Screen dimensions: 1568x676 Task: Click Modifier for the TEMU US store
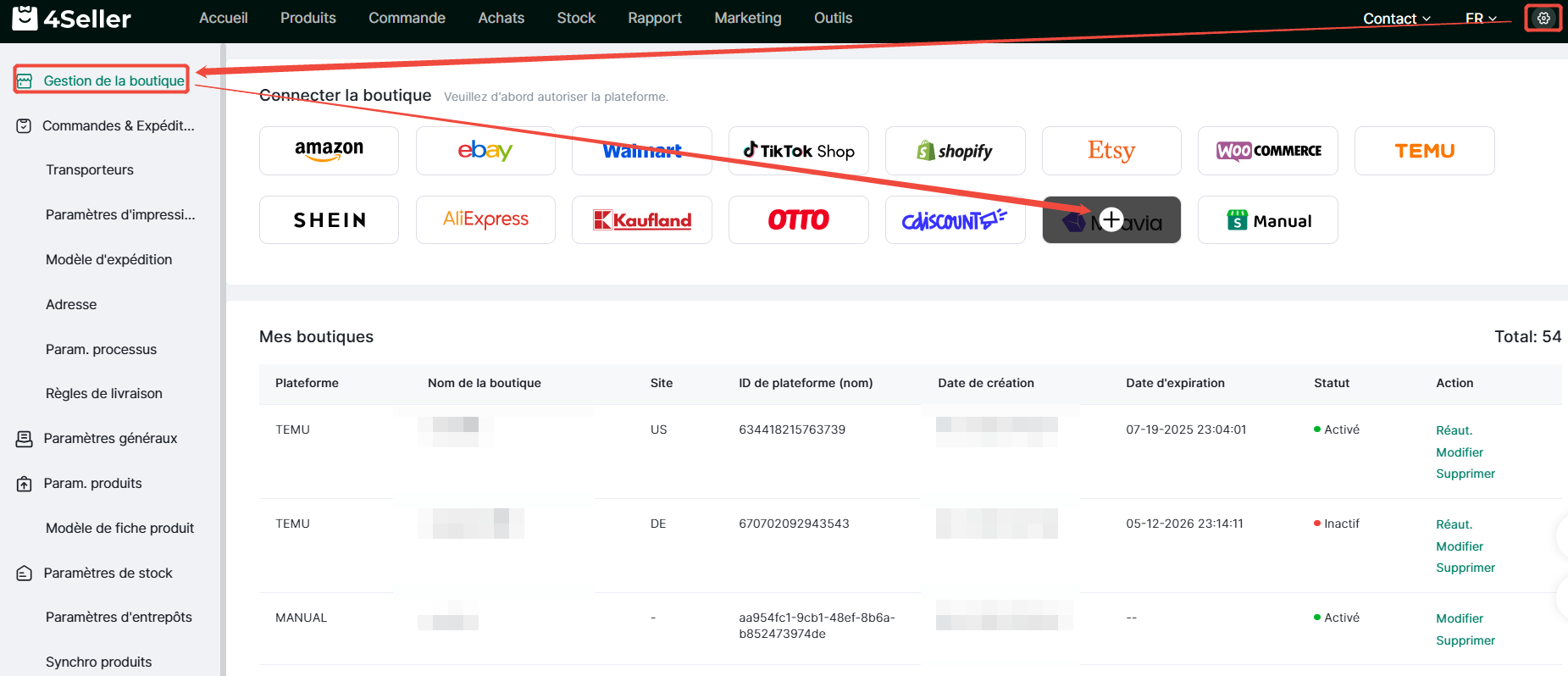(1459, 452)
